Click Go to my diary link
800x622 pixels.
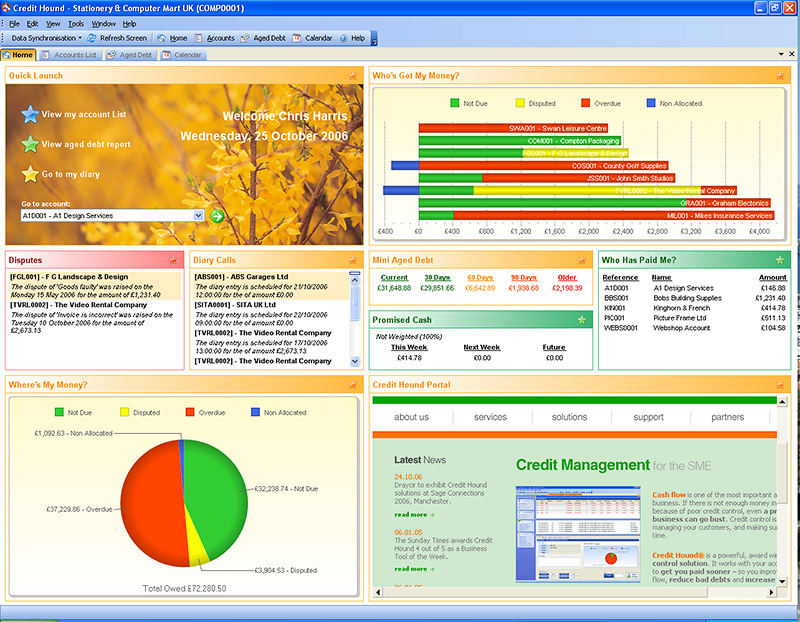point(71,174)
